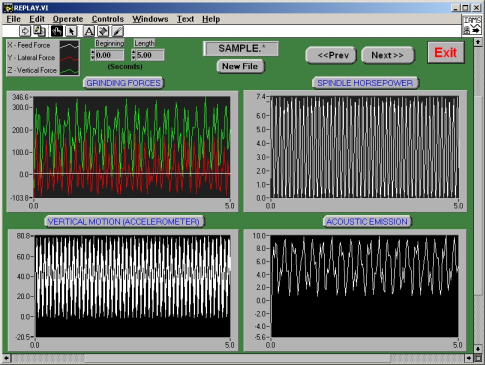Click the VI icon pane in top-right corner

click(x=472, y=25)
